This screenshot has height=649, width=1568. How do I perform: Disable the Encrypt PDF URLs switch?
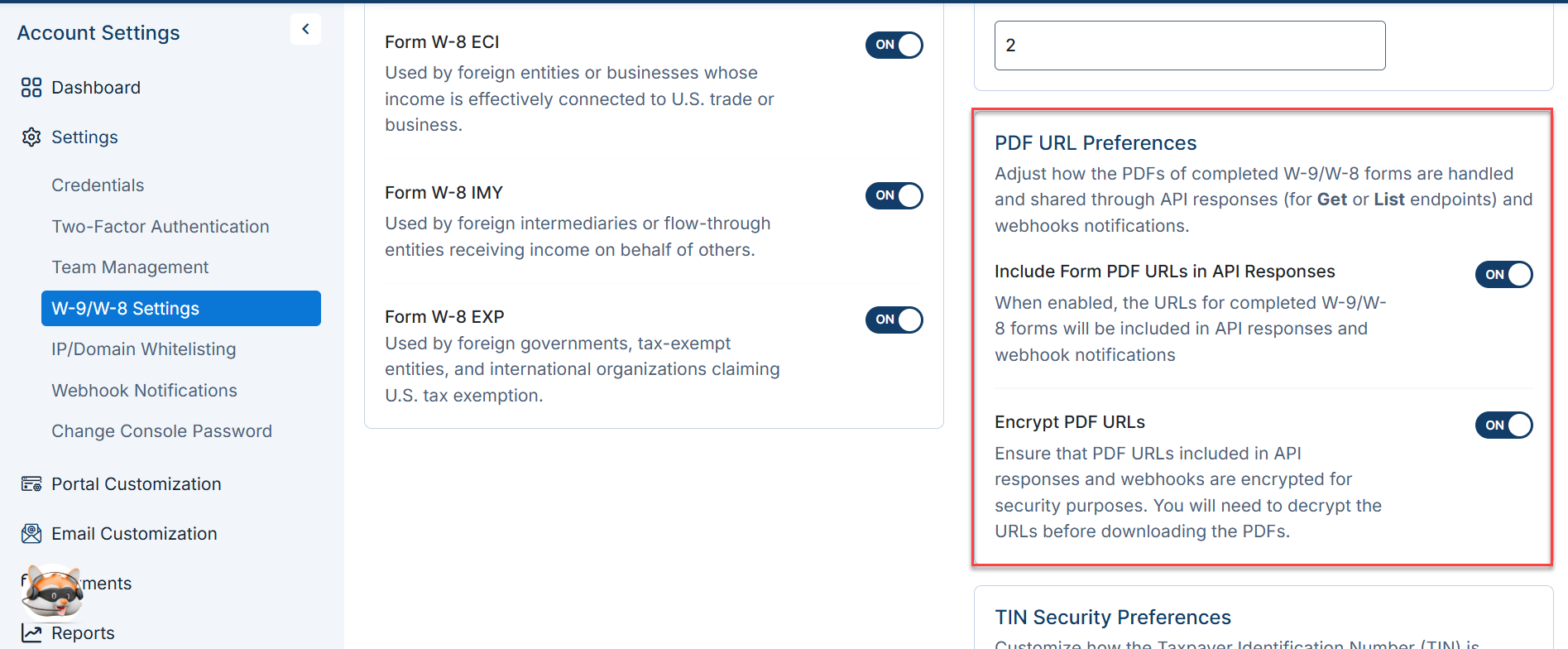pos(1503,425)
